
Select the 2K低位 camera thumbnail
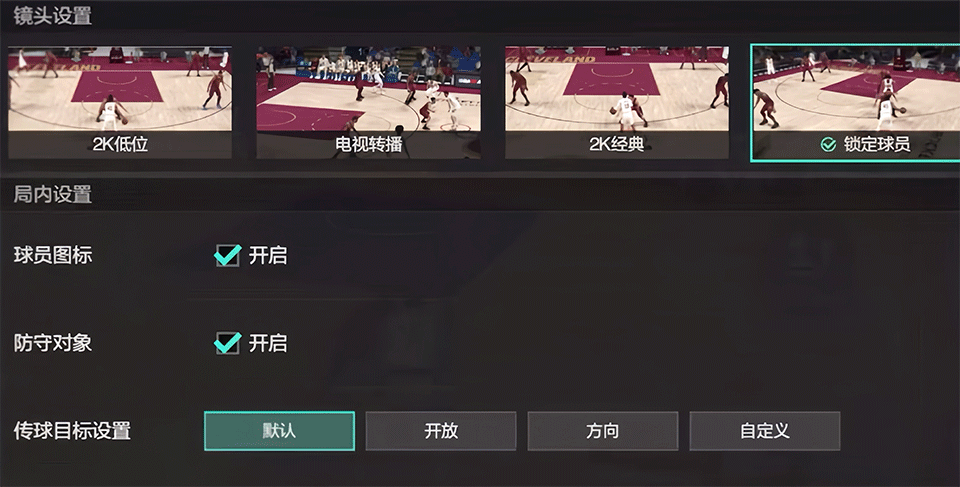(120, 102)
